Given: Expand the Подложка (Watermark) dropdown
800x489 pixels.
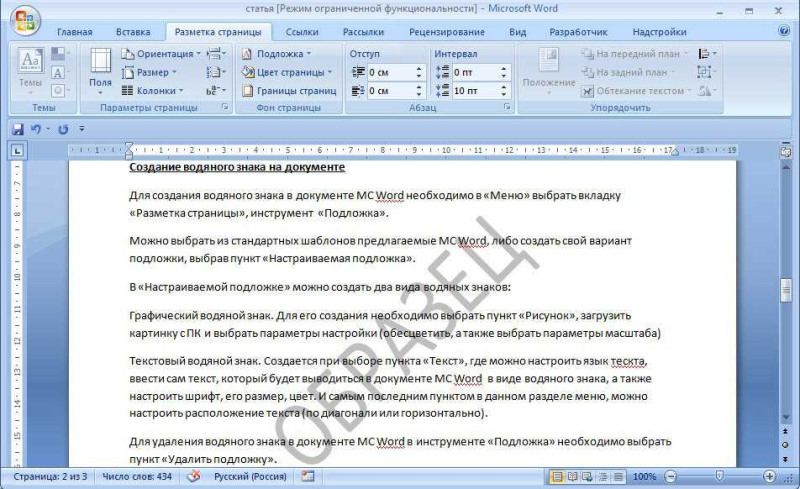Looking at the screenshot, I should (277, 53).
